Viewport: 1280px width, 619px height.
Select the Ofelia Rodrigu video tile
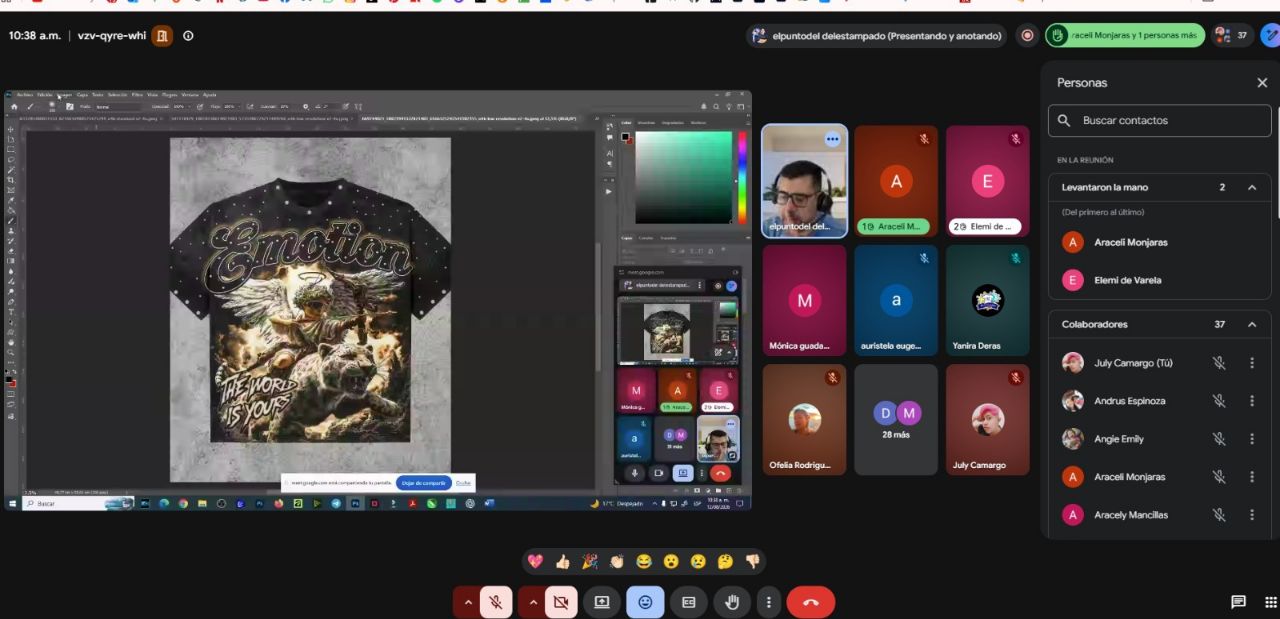point(804,419)
